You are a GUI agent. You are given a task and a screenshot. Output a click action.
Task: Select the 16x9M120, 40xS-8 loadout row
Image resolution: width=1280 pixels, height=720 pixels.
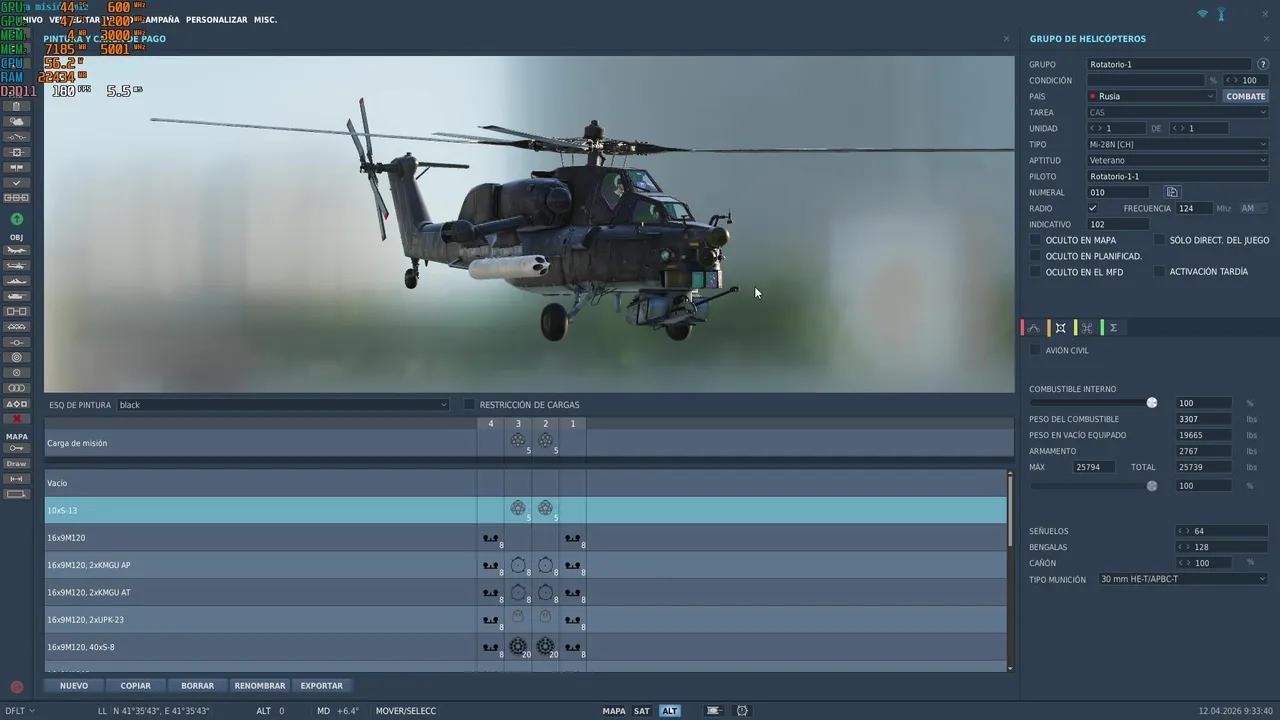click(526, 647)
